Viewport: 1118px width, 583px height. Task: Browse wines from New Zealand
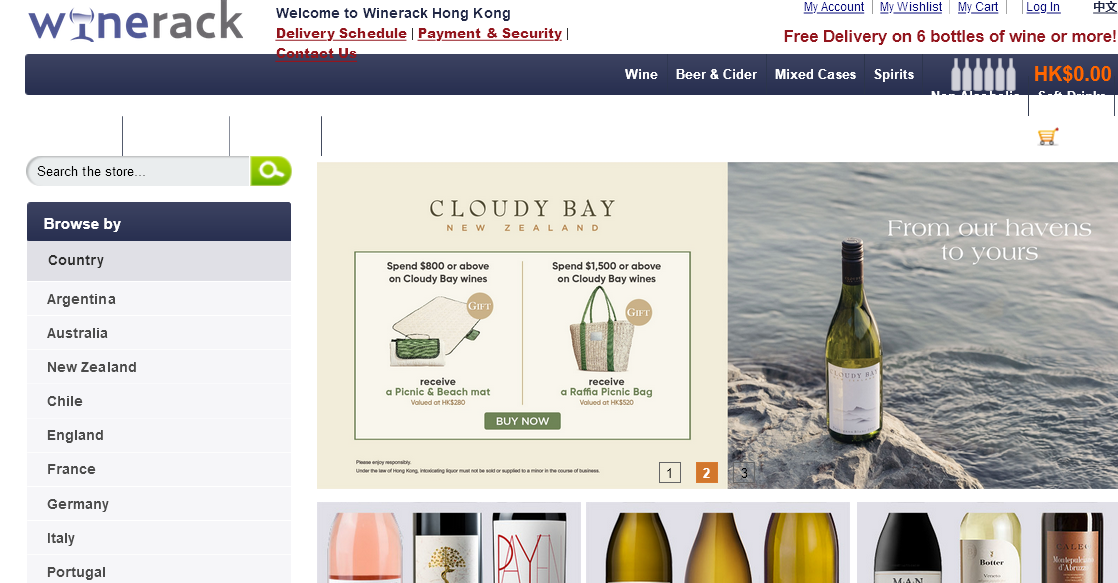point(92,367)
